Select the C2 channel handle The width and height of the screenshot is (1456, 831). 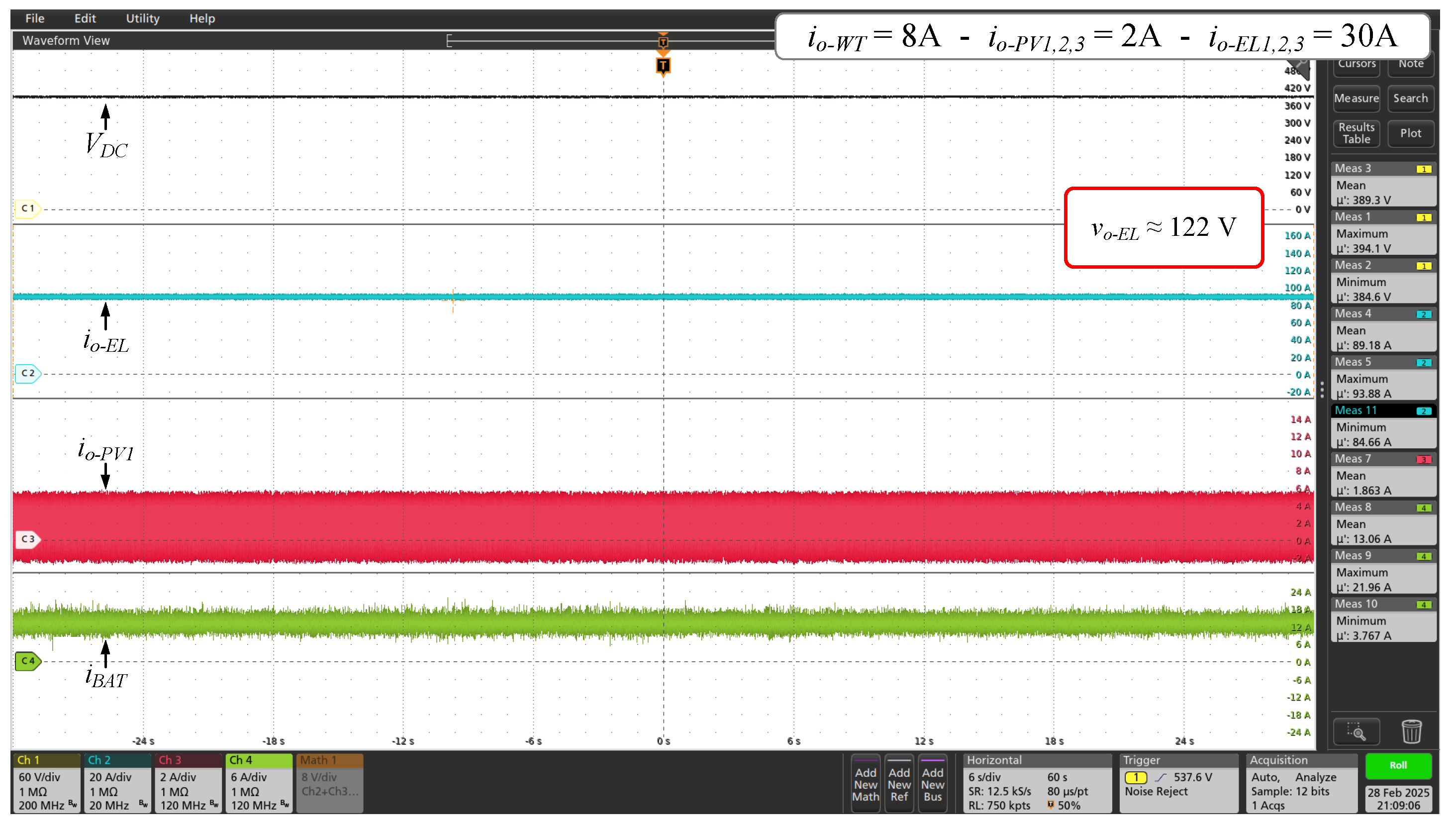[x=27, y=373]
